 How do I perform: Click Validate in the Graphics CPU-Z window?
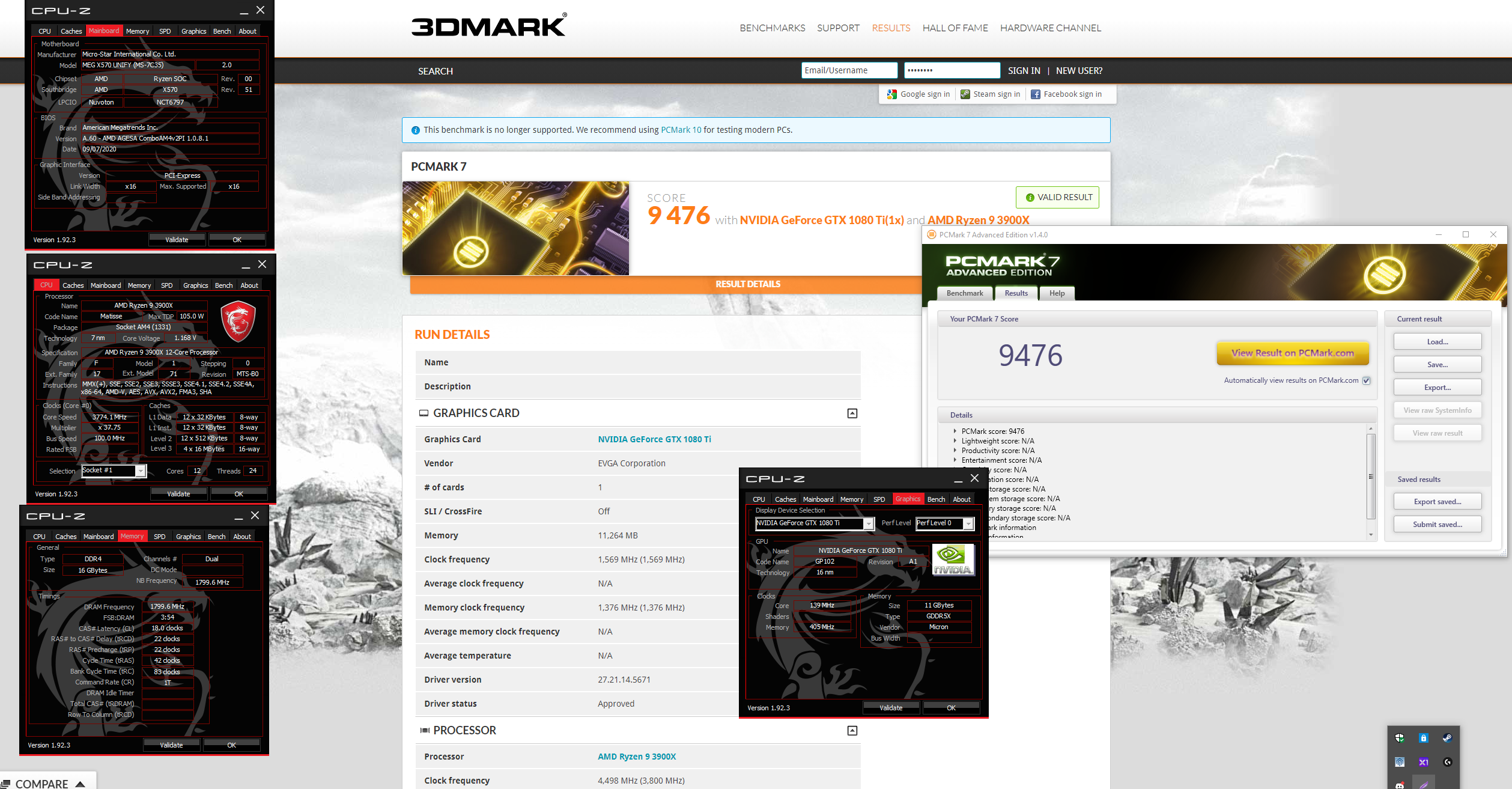pyautogui.click(x=891, y=708)
